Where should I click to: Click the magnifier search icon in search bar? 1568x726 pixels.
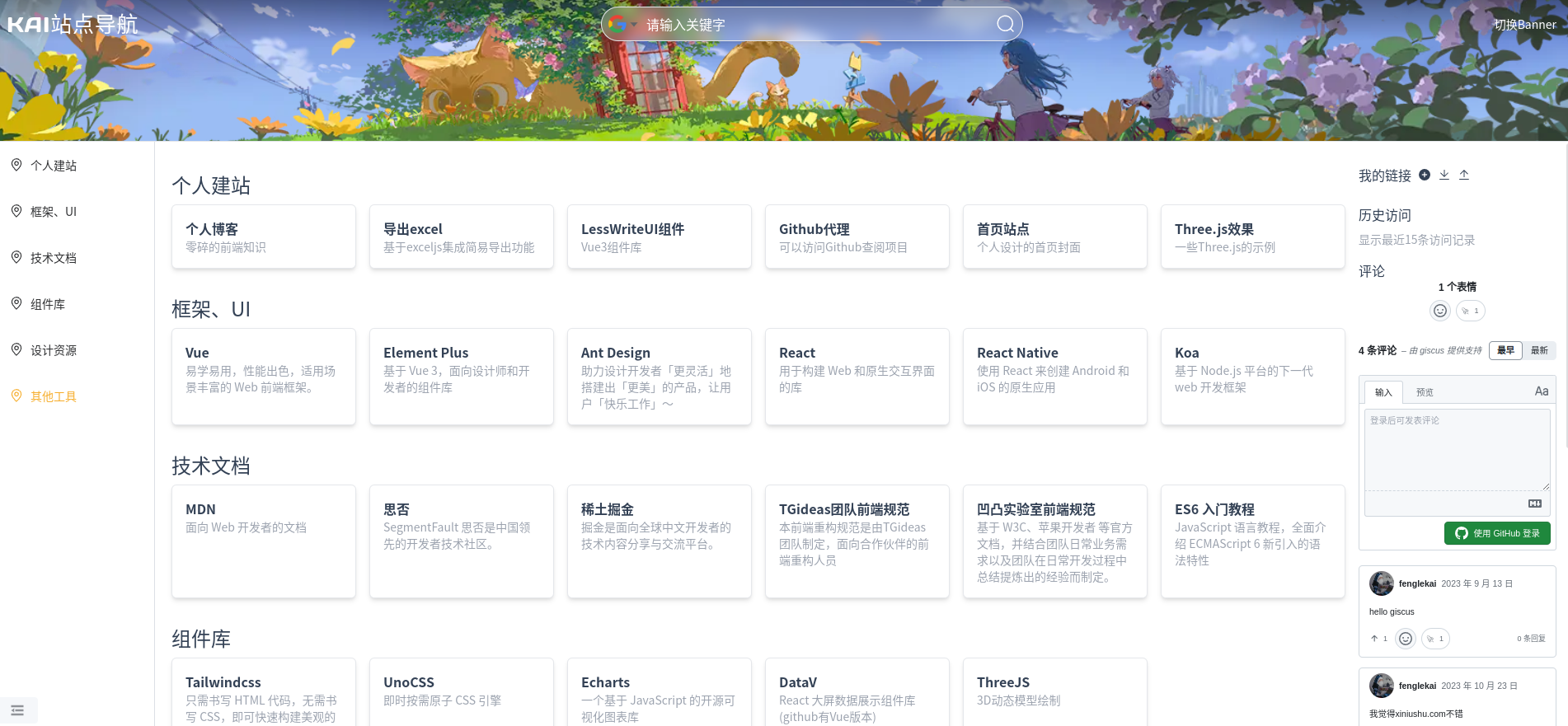(x=1005, y=24)
